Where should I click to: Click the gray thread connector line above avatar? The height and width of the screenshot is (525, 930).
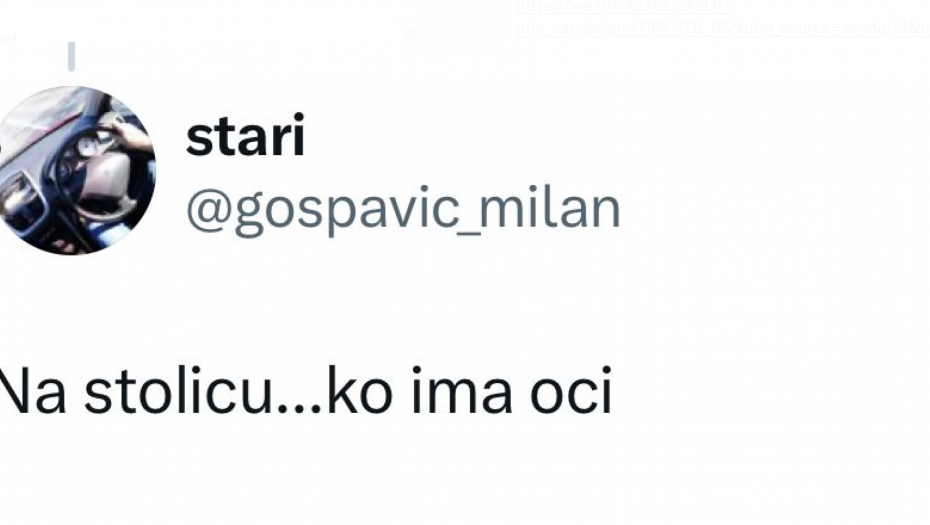[x=71, y=56]
